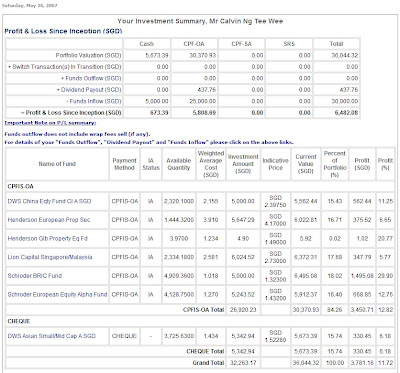Click Henderson Glb Property profit percent 20.77

coord(385,239)
